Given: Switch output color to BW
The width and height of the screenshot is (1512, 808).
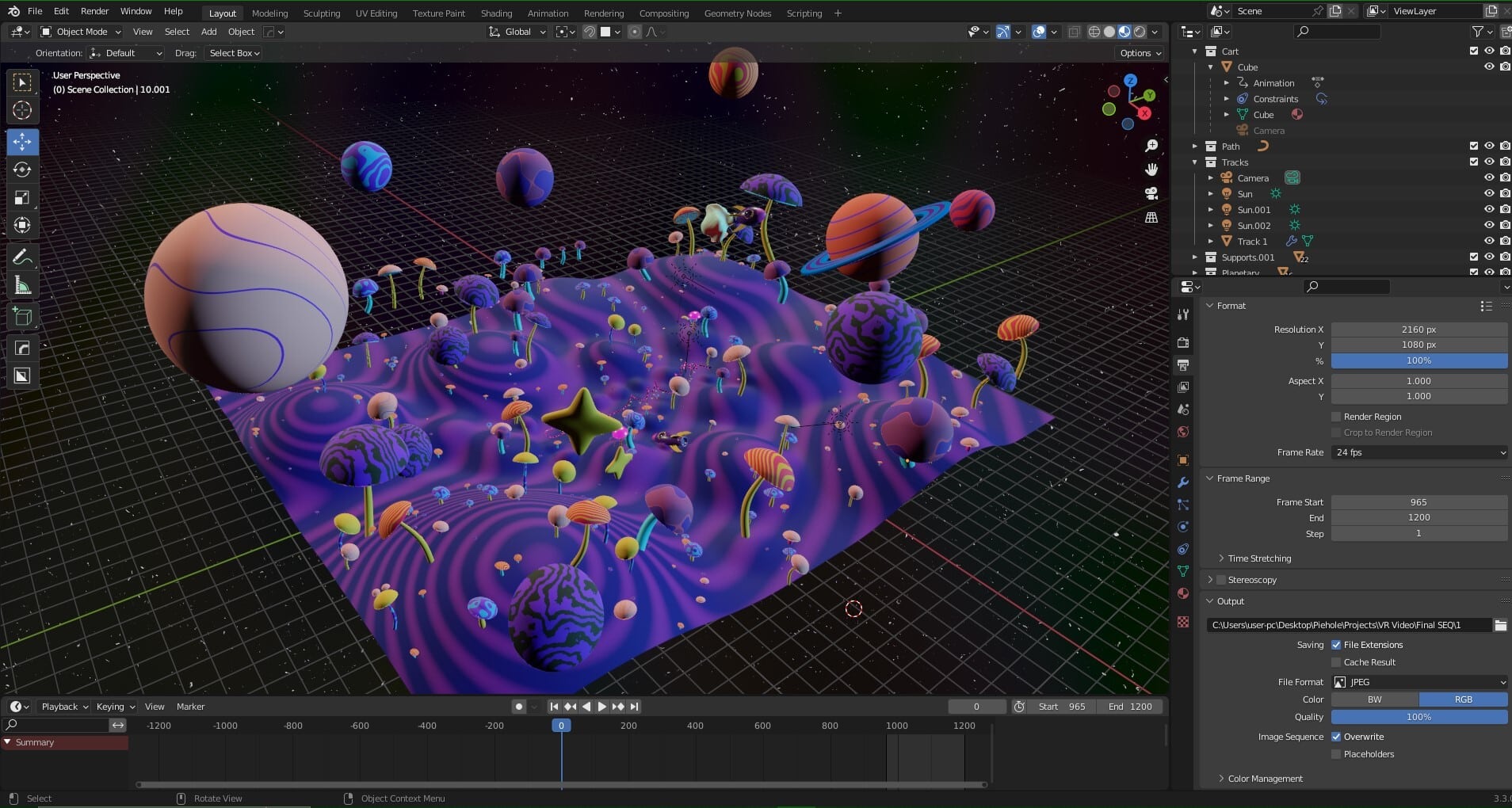Looking at the screenshot, I should (x=1374, y=699).
